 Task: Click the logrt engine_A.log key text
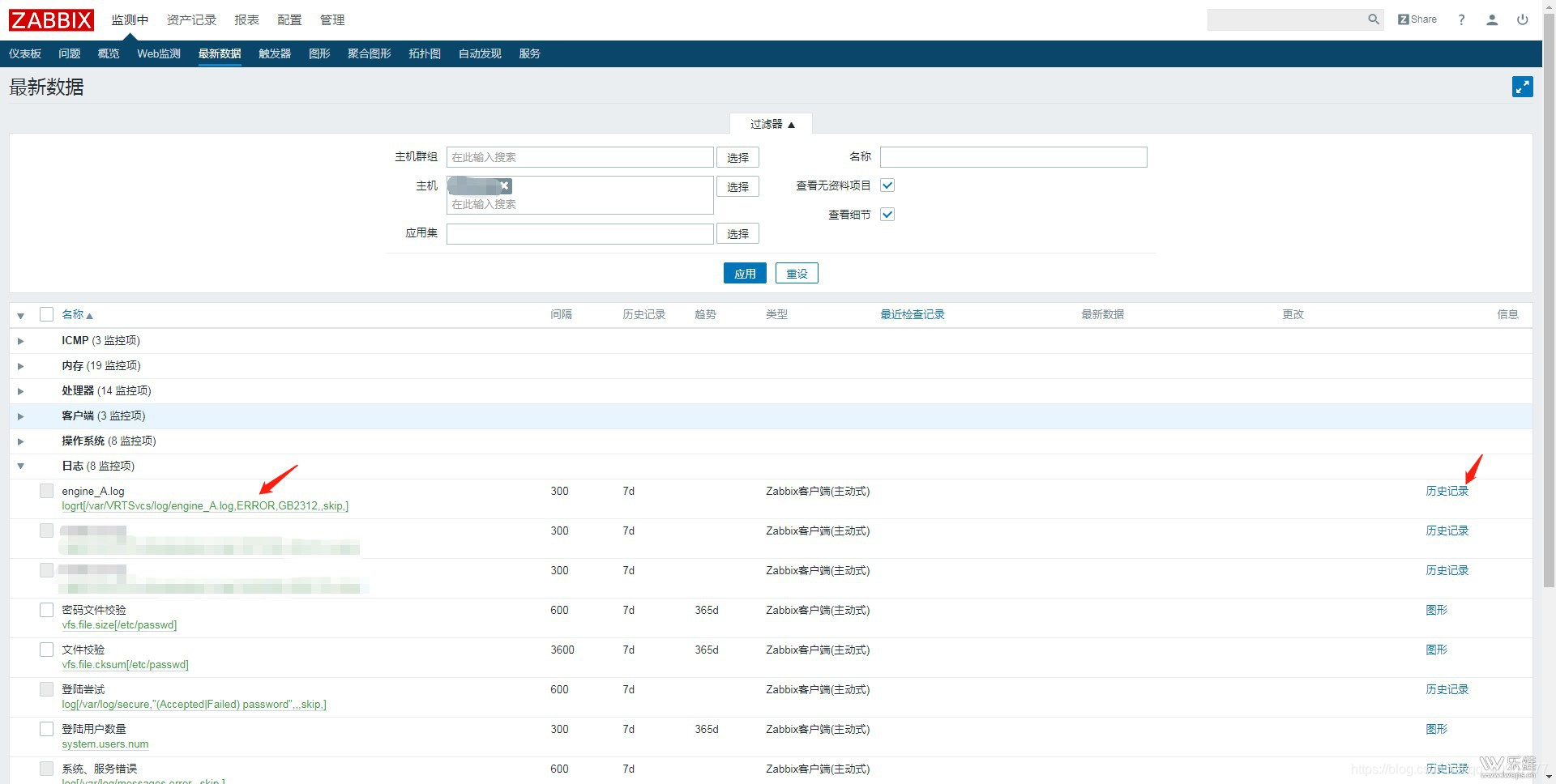click(205, 506)
